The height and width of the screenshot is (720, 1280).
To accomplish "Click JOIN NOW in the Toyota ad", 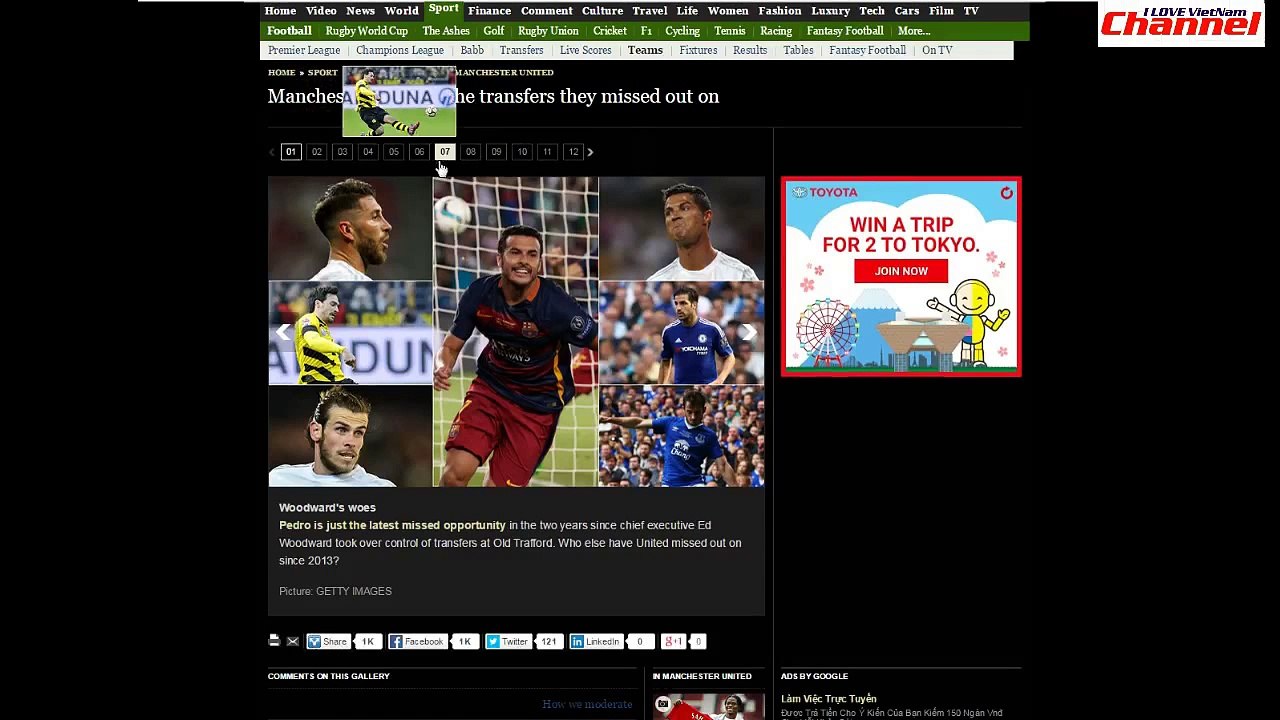I will pos(901,271).
